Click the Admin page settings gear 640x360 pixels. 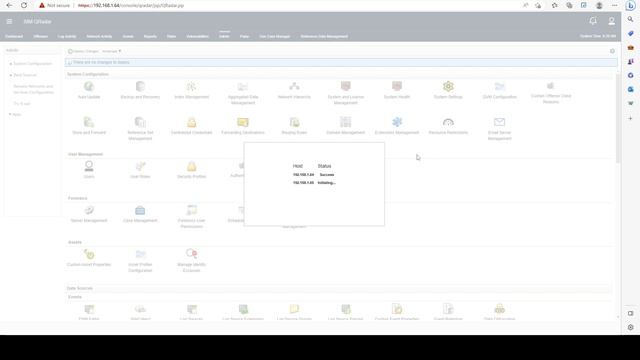tap(612, 51)
